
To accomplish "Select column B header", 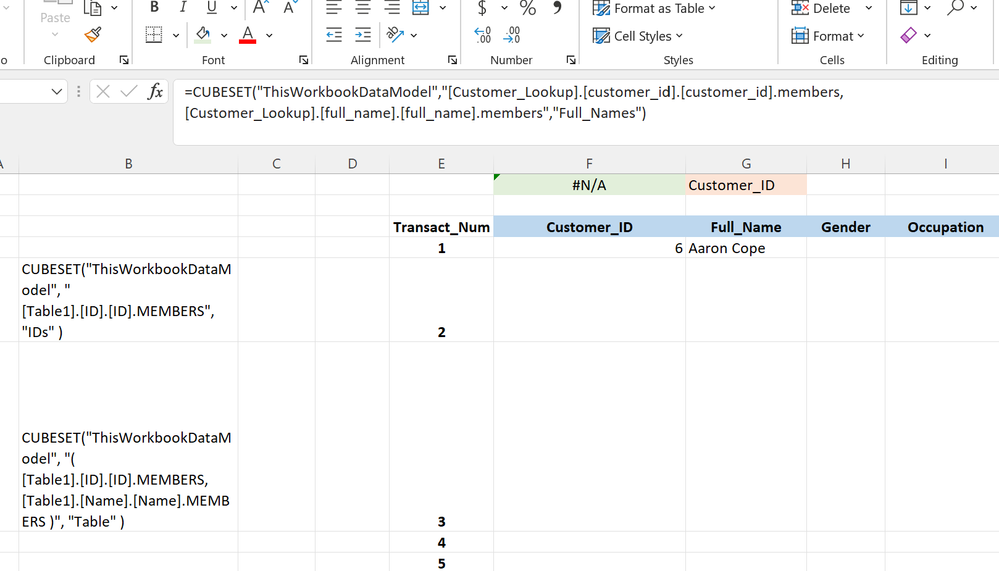I will [129, 164].
